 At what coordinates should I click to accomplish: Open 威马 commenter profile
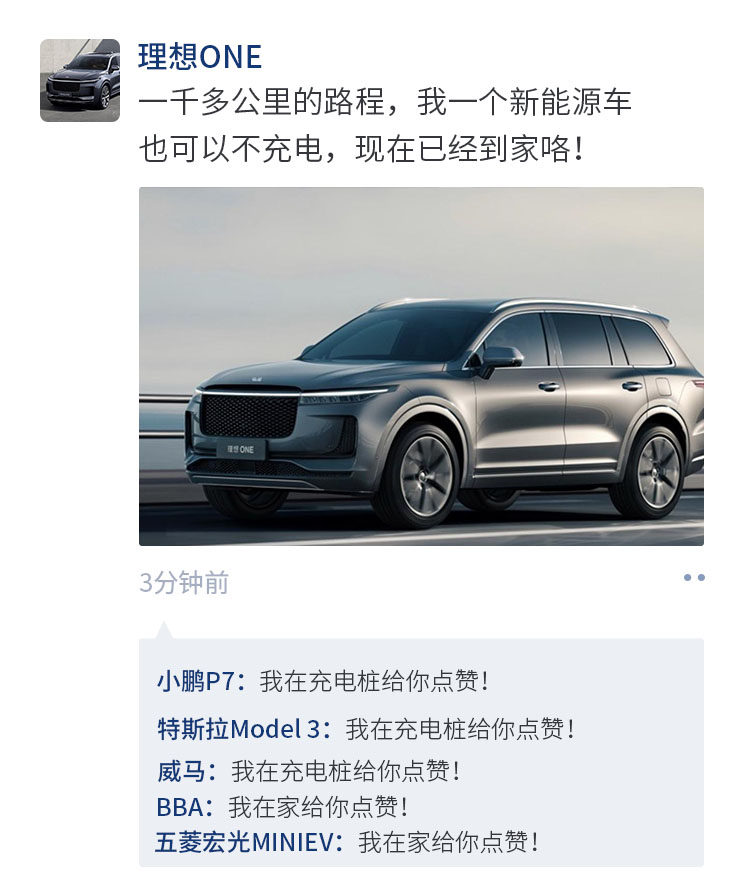[x=187, y=771]
